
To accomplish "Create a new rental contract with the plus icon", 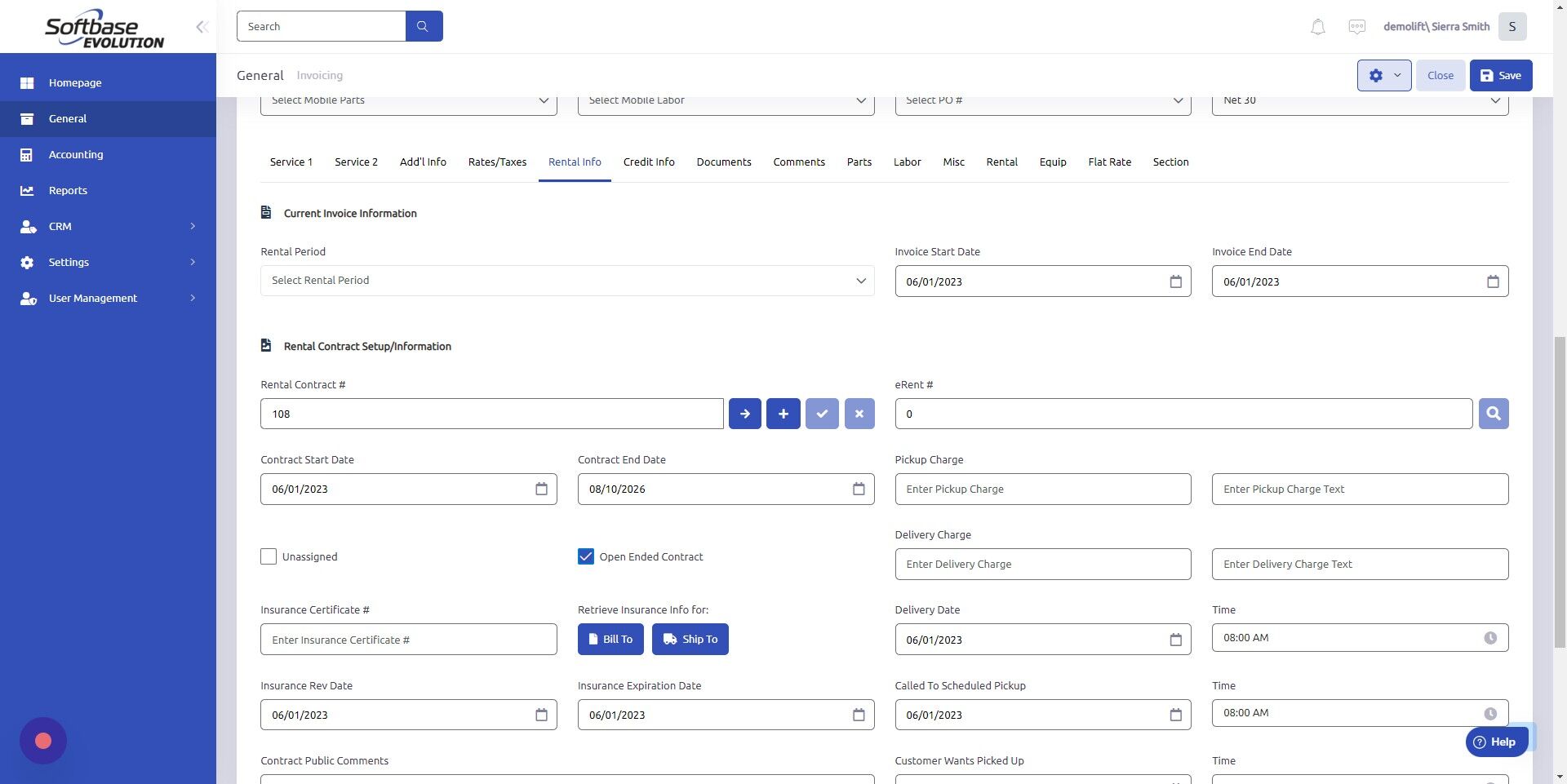I will [x=782, y=414].
